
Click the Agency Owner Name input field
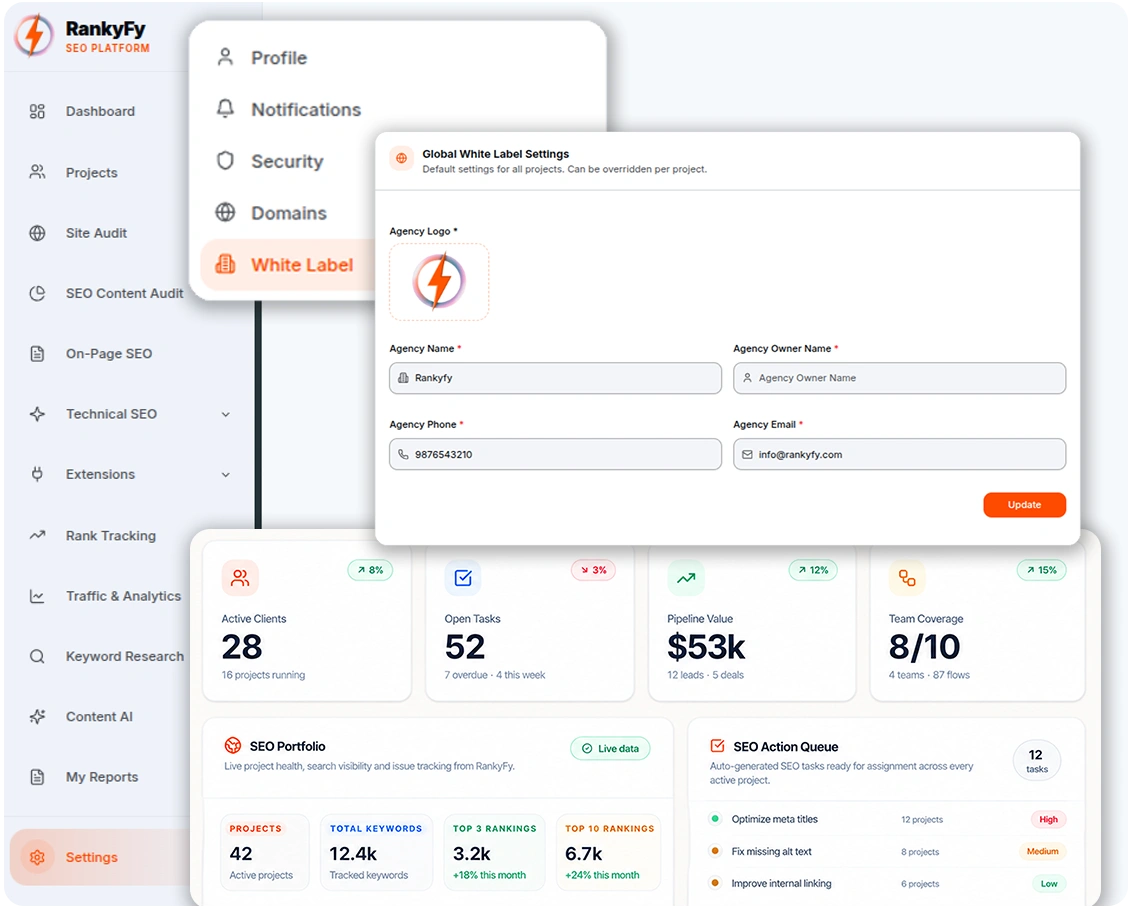(899, 378)
